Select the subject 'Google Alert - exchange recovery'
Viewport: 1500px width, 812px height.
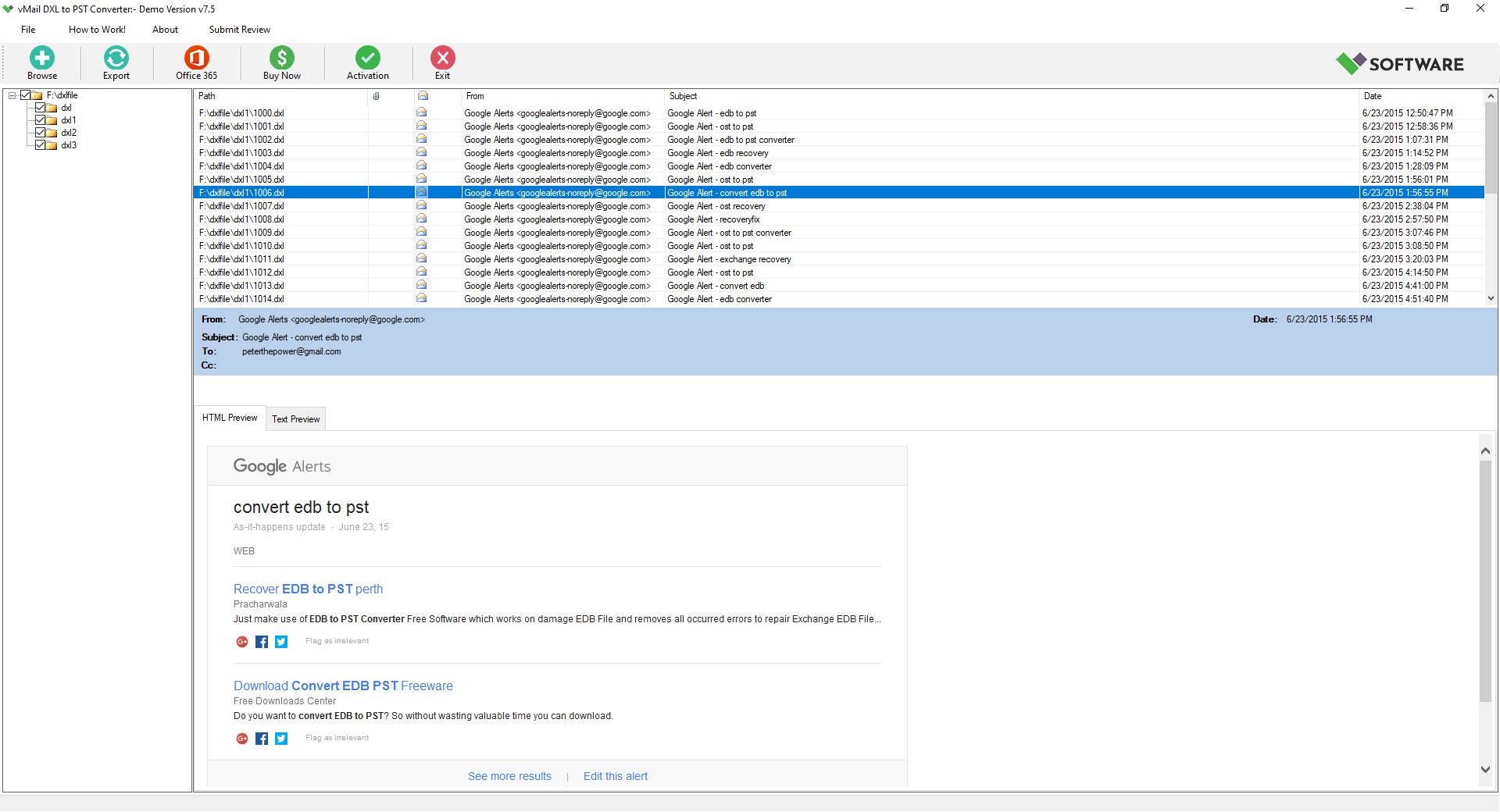pos(729,259)
